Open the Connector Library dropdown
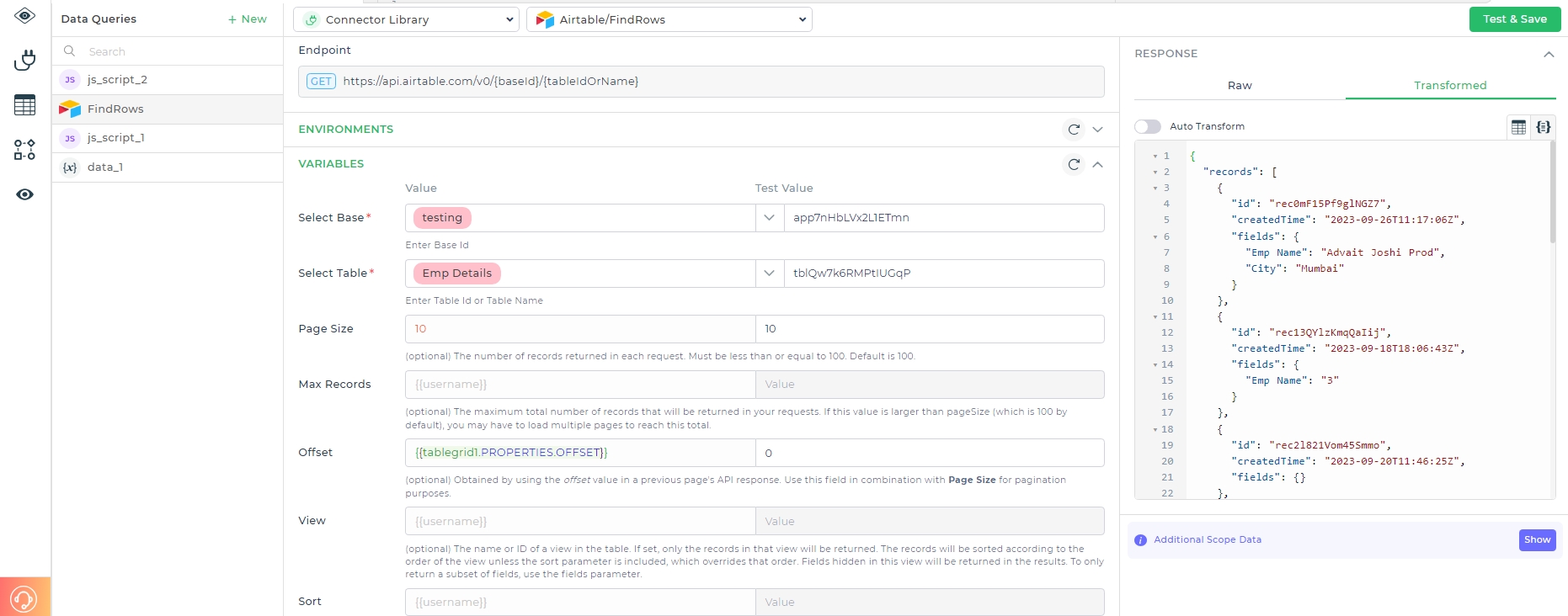The width and height of the screenshot is (1568, 616). coord(406,19)
